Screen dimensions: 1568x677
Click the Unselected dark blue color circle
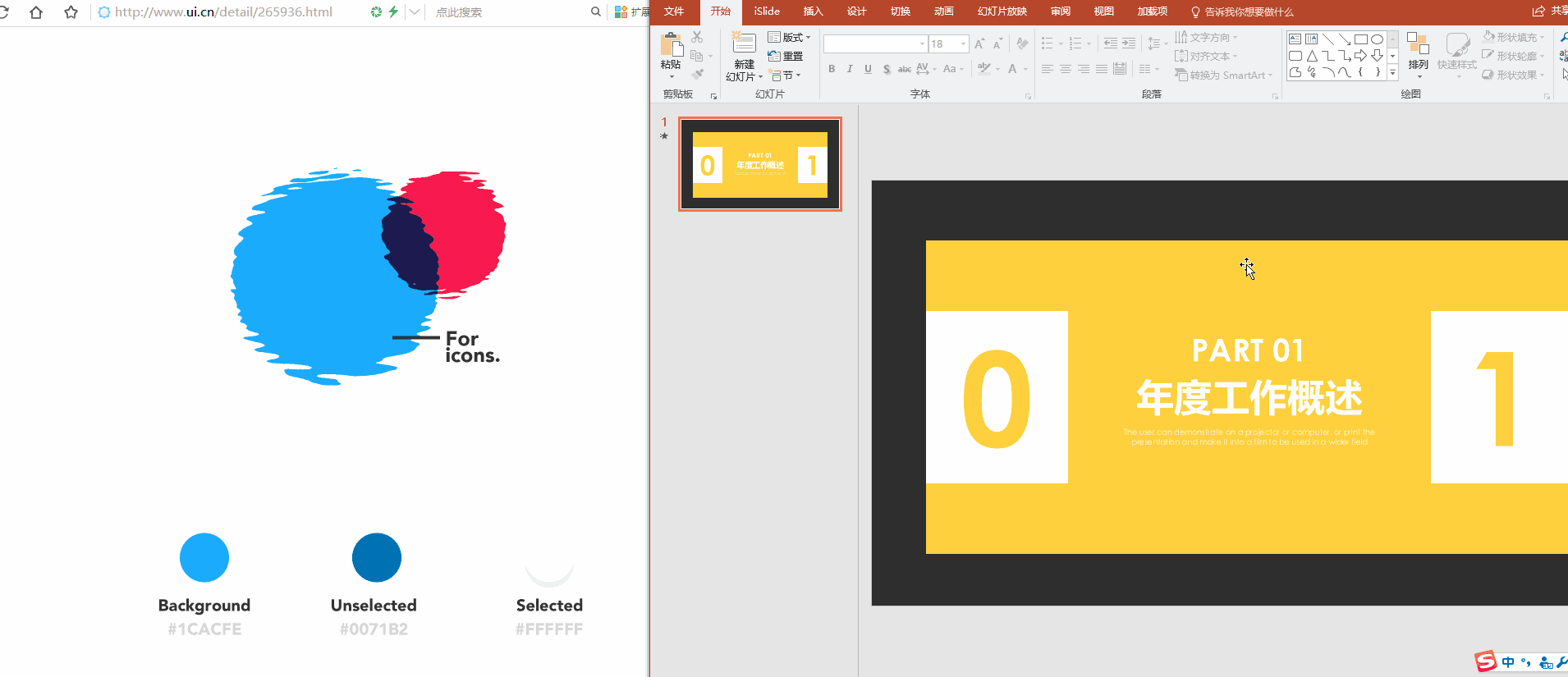tap(376, 558)
